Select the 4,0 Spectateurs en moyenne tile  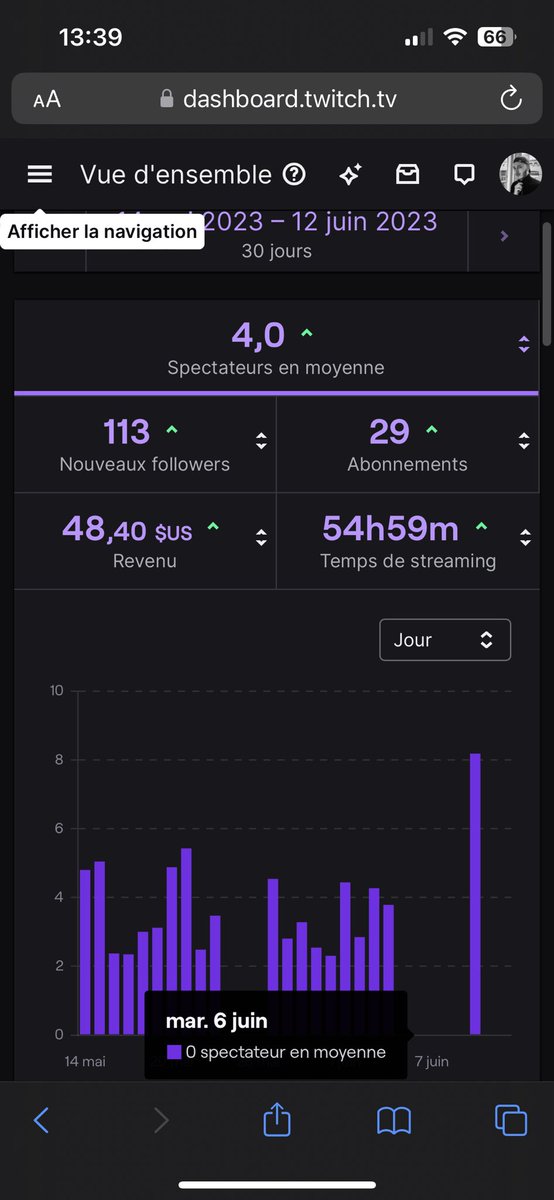pyautogui.click(x=276, y=347)
